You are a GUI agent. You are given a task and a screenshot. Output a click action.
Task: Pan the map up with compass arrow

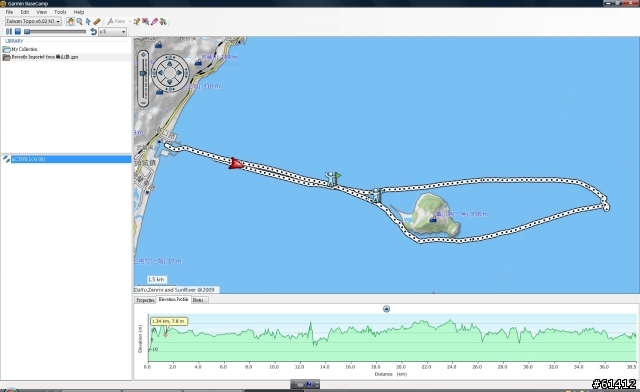[170, 64]
